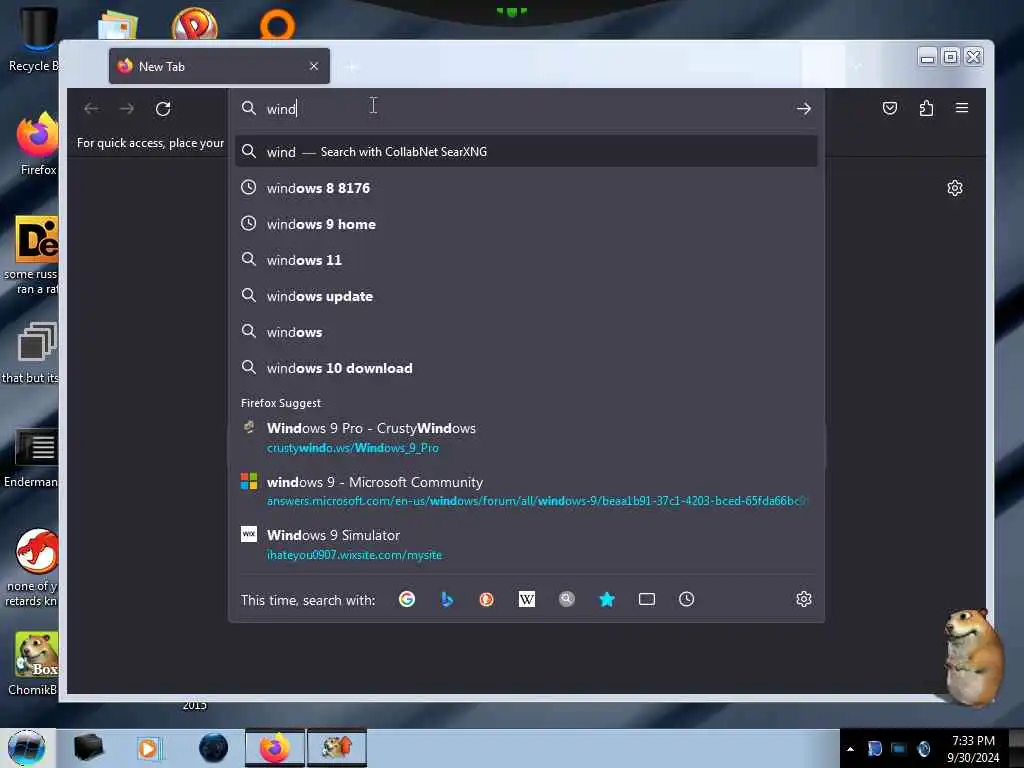Select the New Tab tab
The height and width of the screenshot is (768, 1024).
point(219,66)
